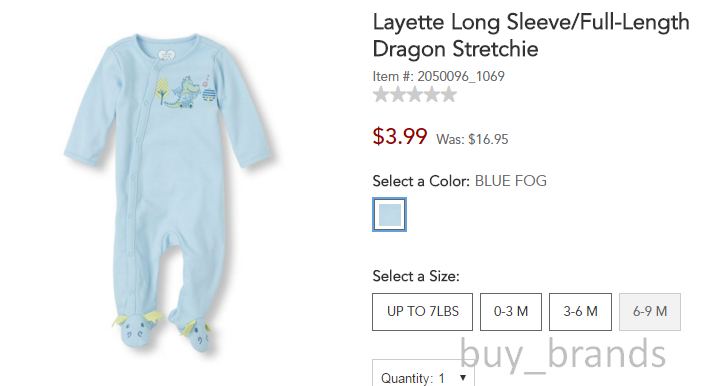Click the item number 2050096_1069
706x386 pixels.
tap(461, 76)
